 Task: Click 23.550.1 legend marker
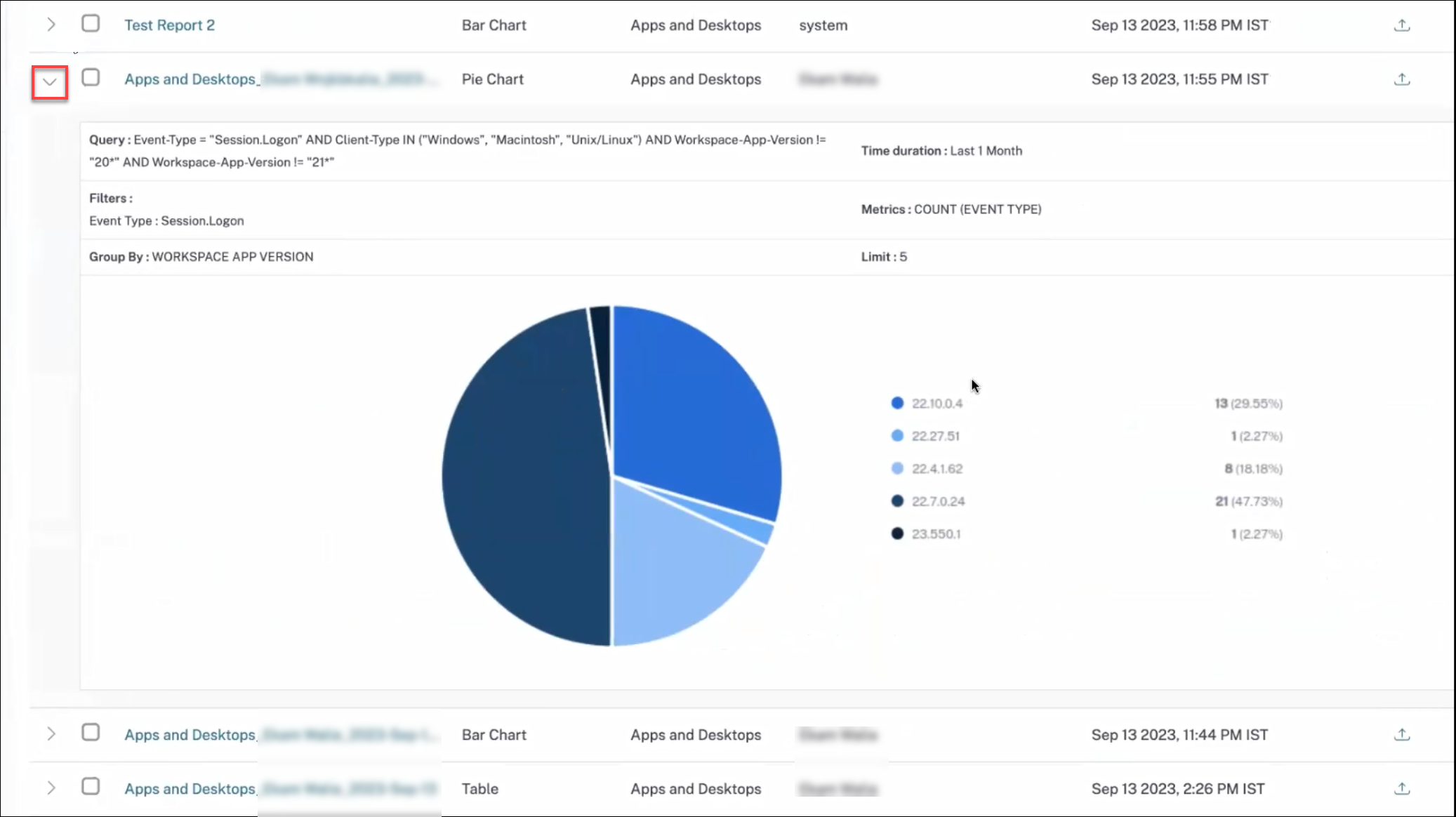[897, 533]
